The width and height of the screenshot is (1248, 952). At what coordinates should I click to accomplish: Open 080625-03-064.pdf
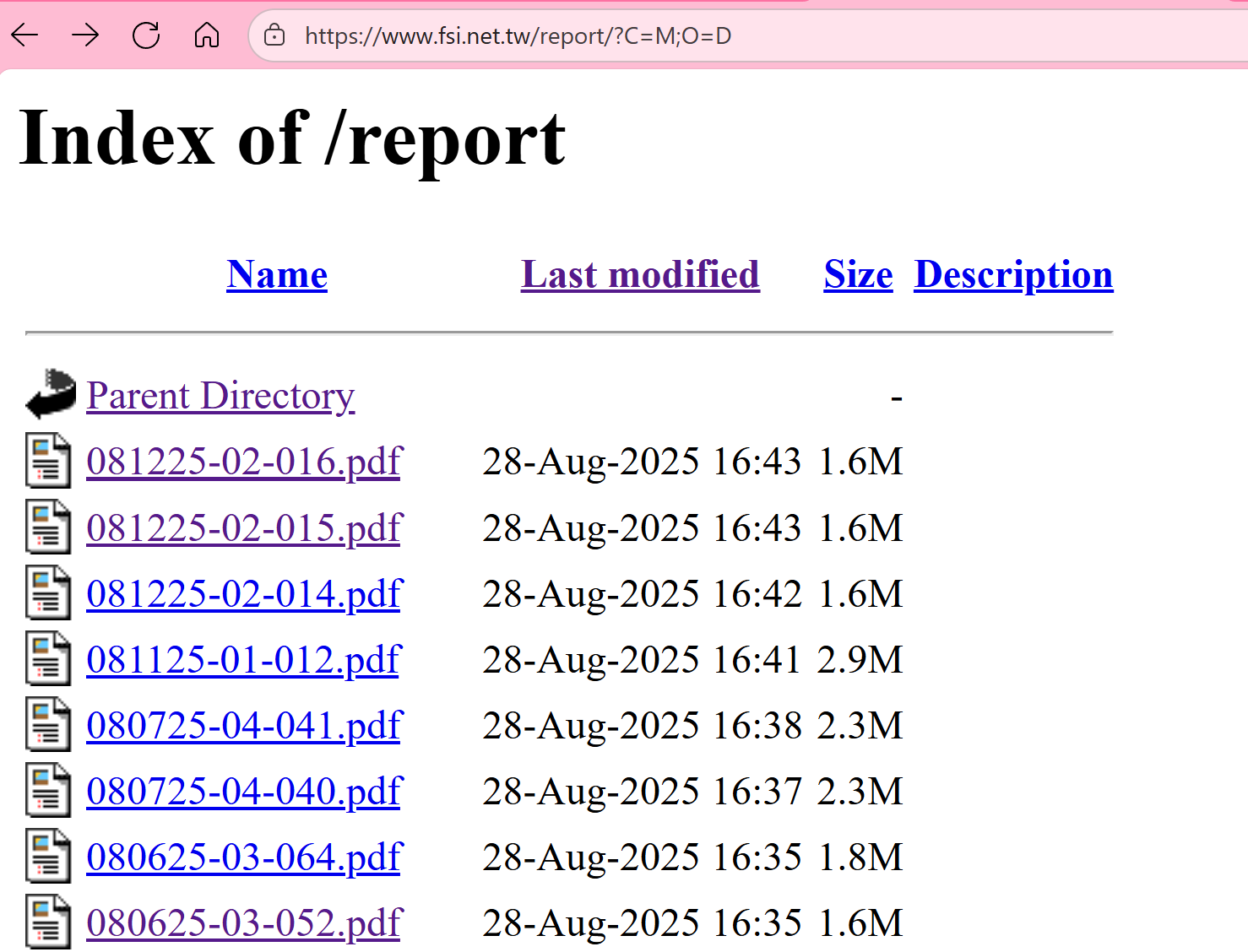pos(244,857)
